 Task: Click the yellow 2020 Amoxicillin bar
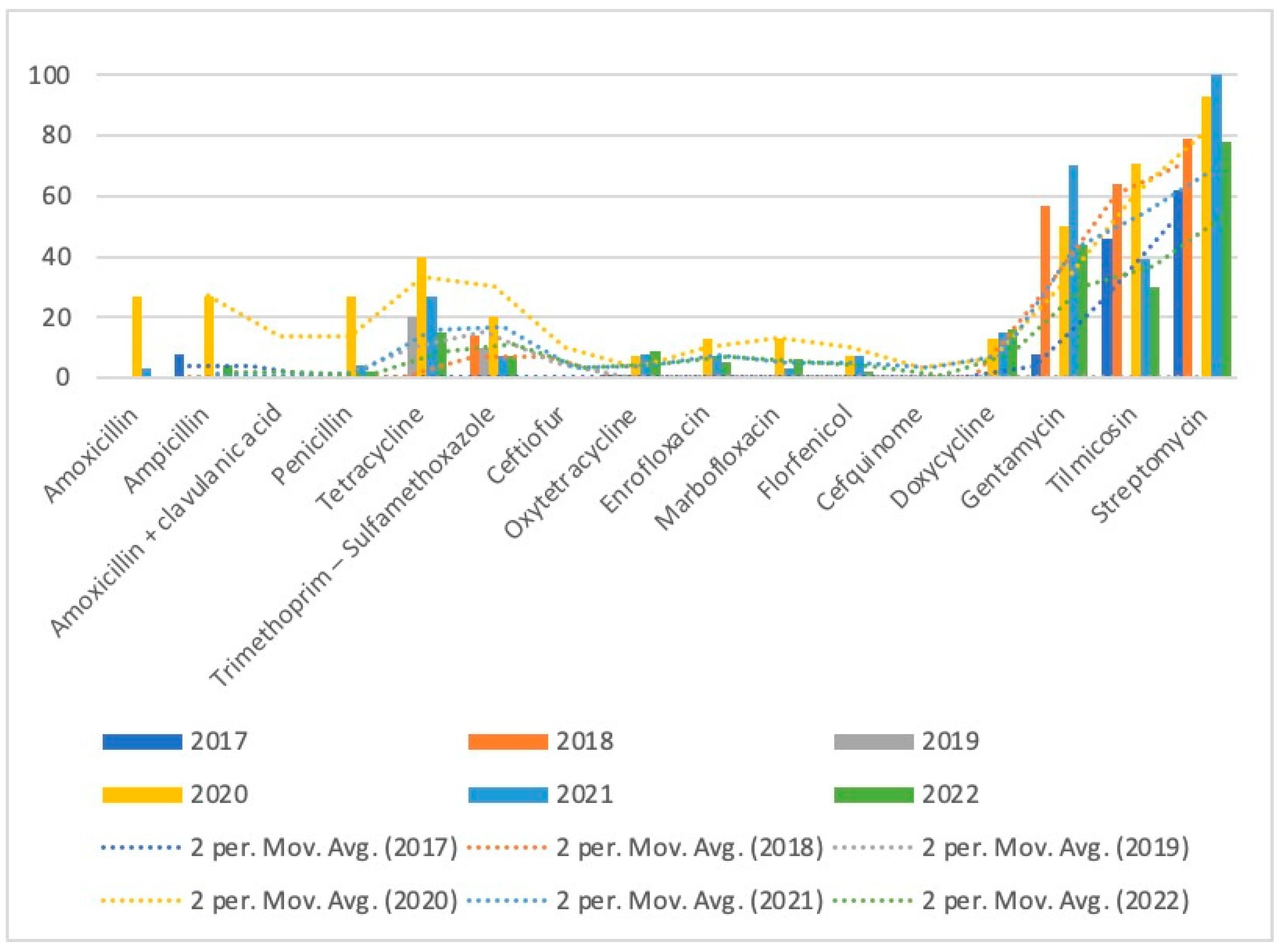(x=137, y=337)
